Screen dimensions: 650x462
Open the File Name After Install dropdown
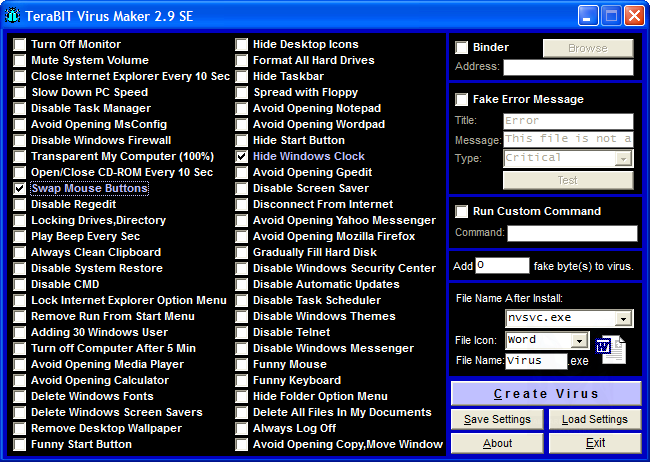point(624,318)
